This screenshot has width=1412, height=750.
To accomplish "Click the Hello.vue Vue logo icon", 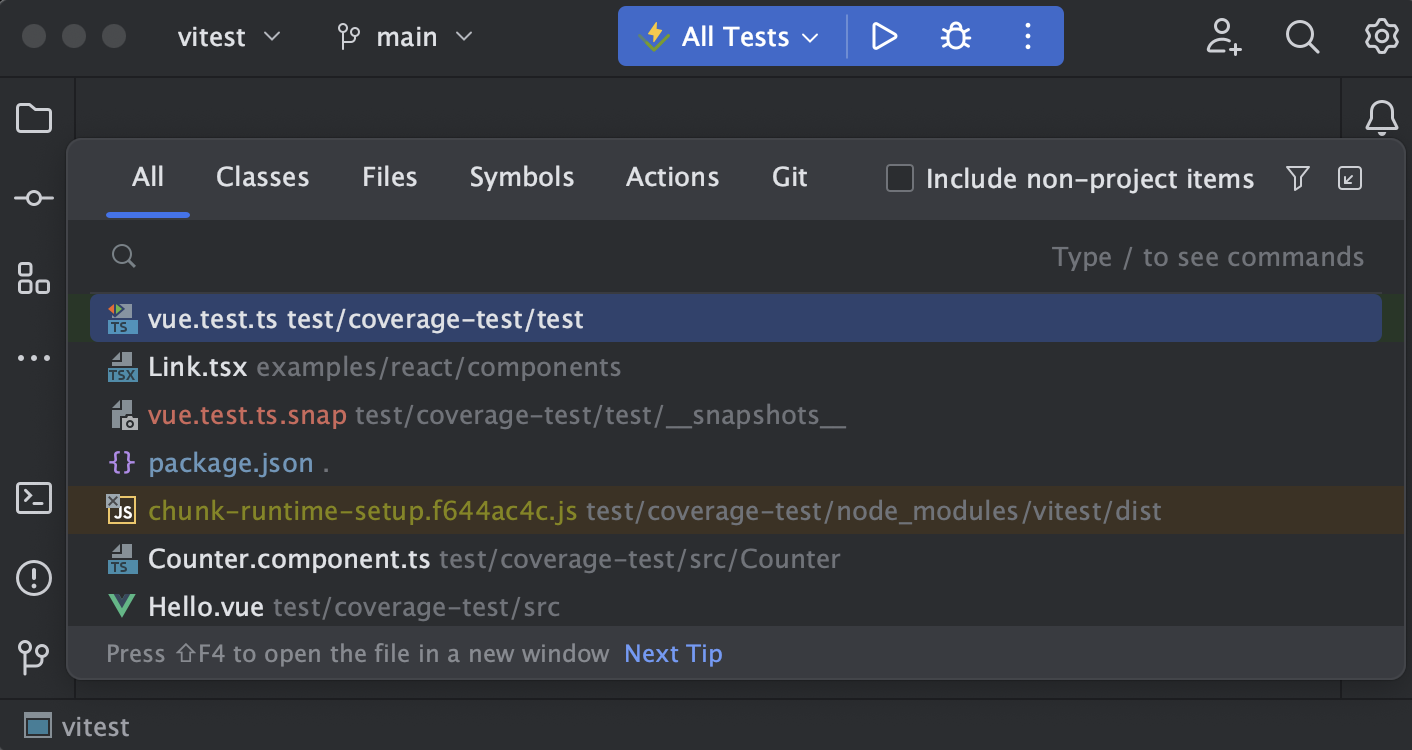I will point(122,607).
